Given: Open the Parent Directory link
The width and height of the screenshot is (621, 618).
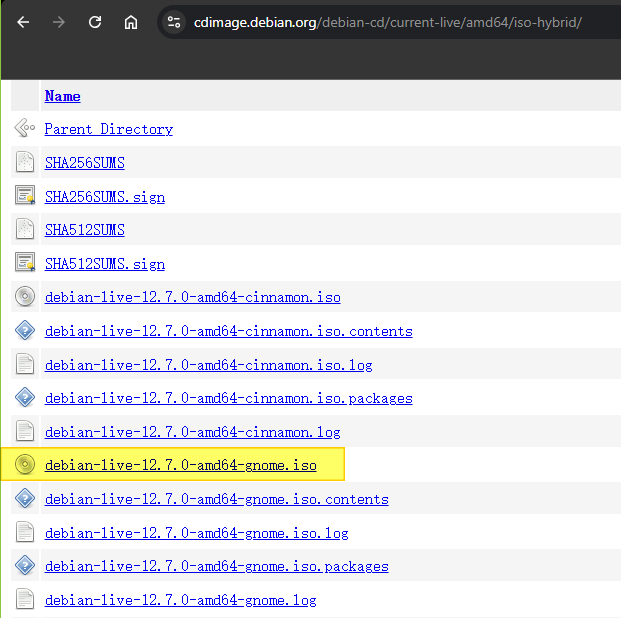Looking at the screenshot, I should coord(109,129).
